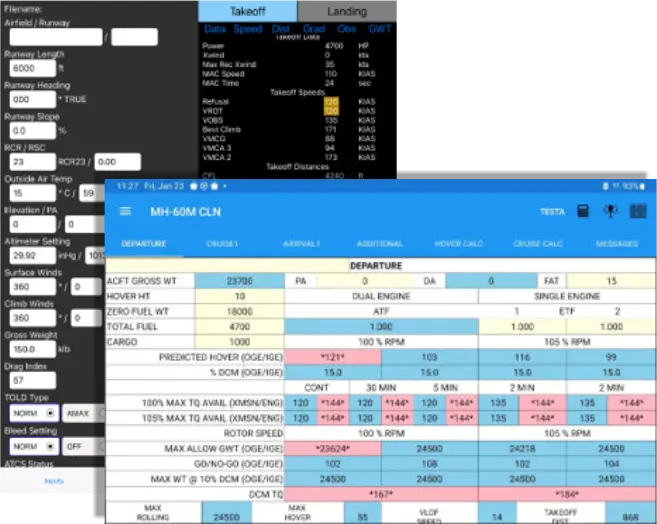This screenshot has height=524, width=657.
Task: Tap the battery indicator in the tablet status bar
Action: click(642, 186)
